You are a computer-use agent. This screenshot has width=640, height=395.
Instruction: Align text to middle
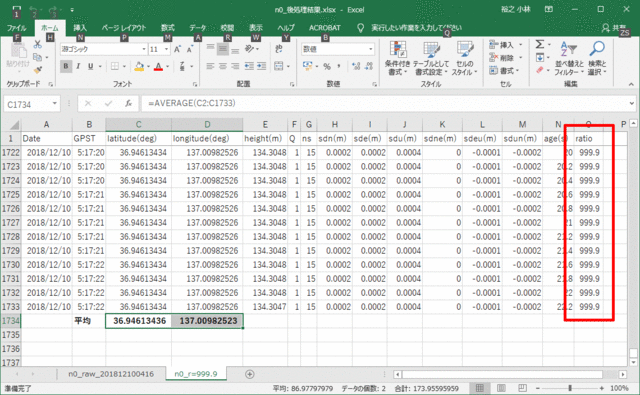pos(223,49)
